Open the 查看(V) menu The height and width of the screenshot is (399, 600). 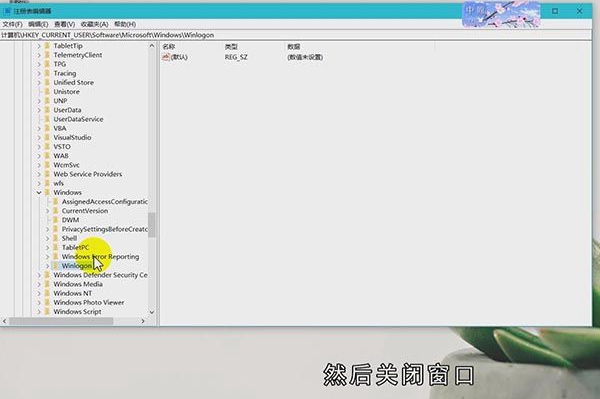64,24
